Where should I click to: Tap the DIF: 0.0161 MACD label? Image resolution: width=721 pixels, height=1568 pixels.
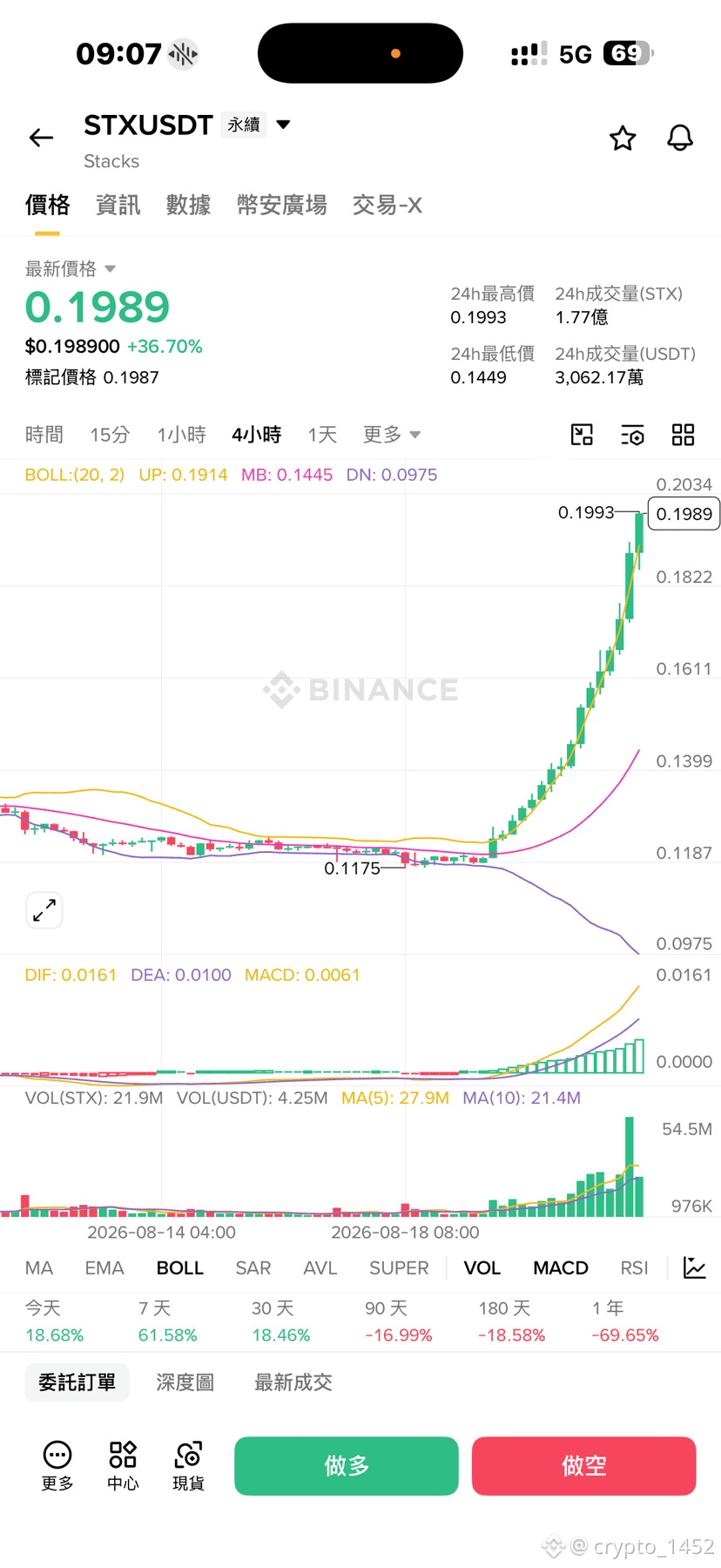point(71,975)
